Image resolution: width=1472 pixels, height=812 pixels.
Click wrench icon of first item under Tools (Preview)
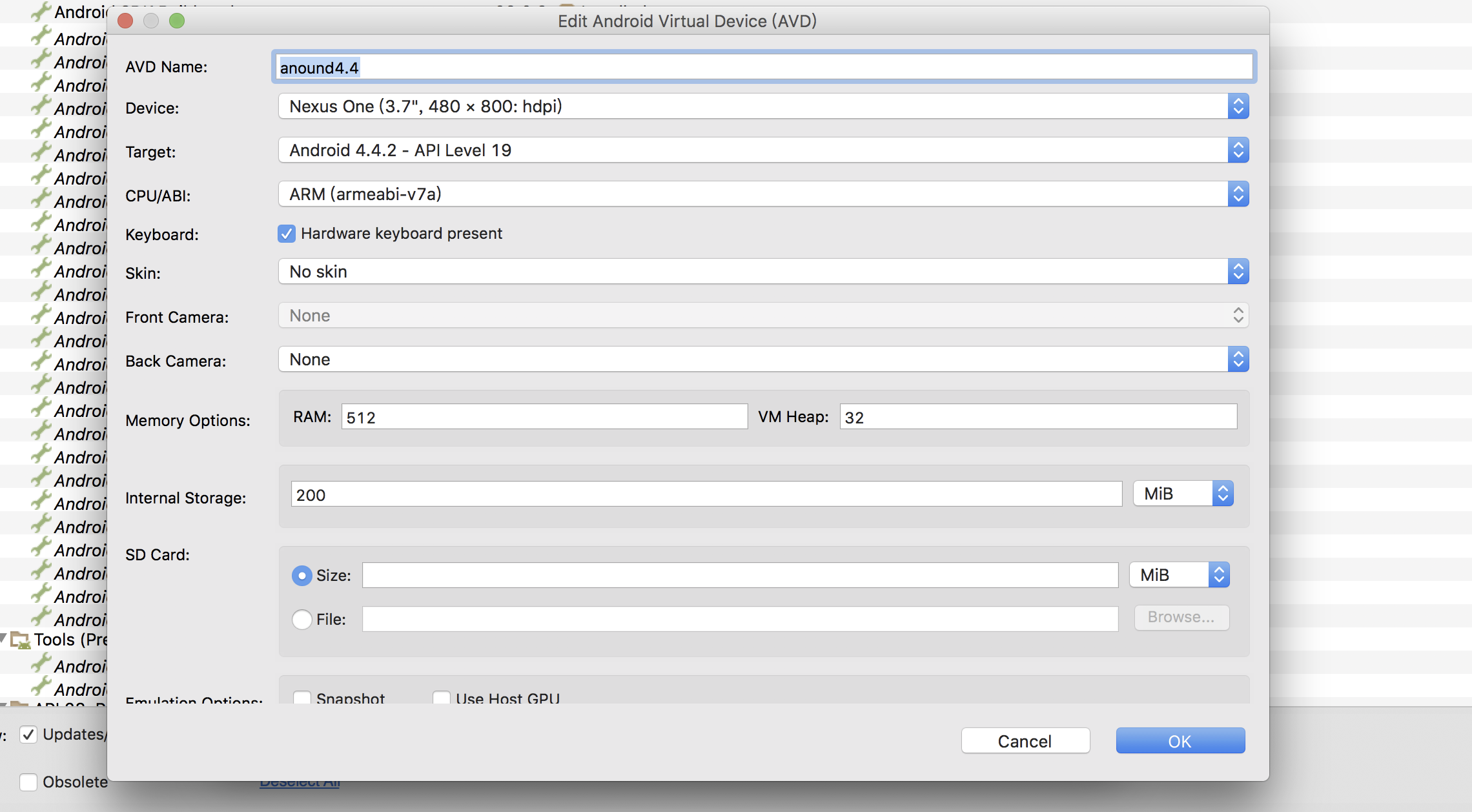tap(42, 664)
